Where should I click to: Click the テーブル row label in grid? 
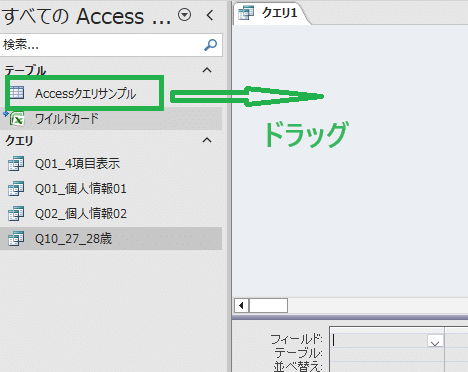click(298, 353)
